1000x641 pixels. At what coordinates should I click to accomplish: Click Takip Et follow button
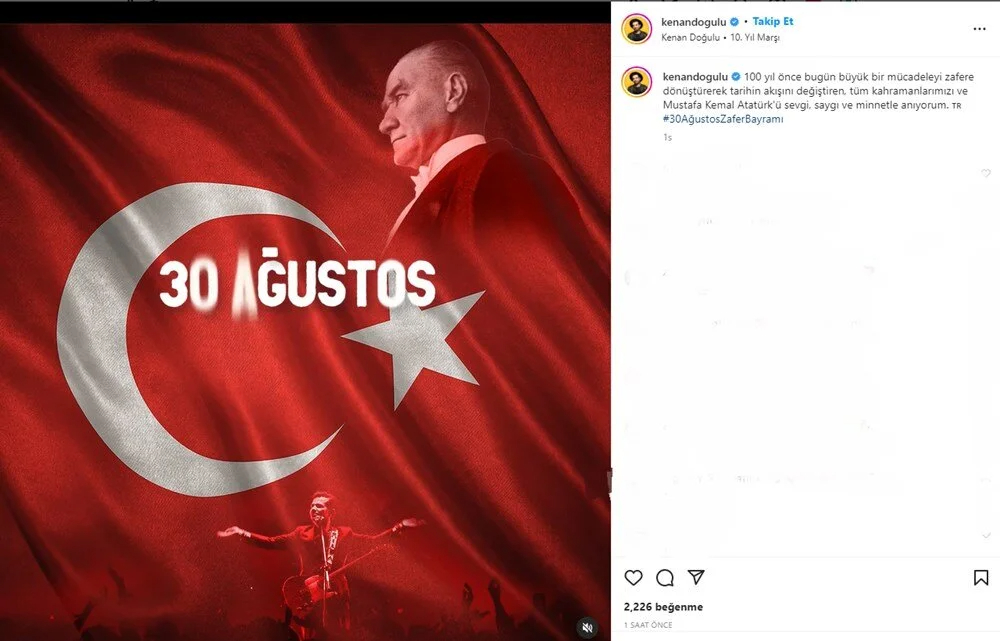click(x=773, y=21)
